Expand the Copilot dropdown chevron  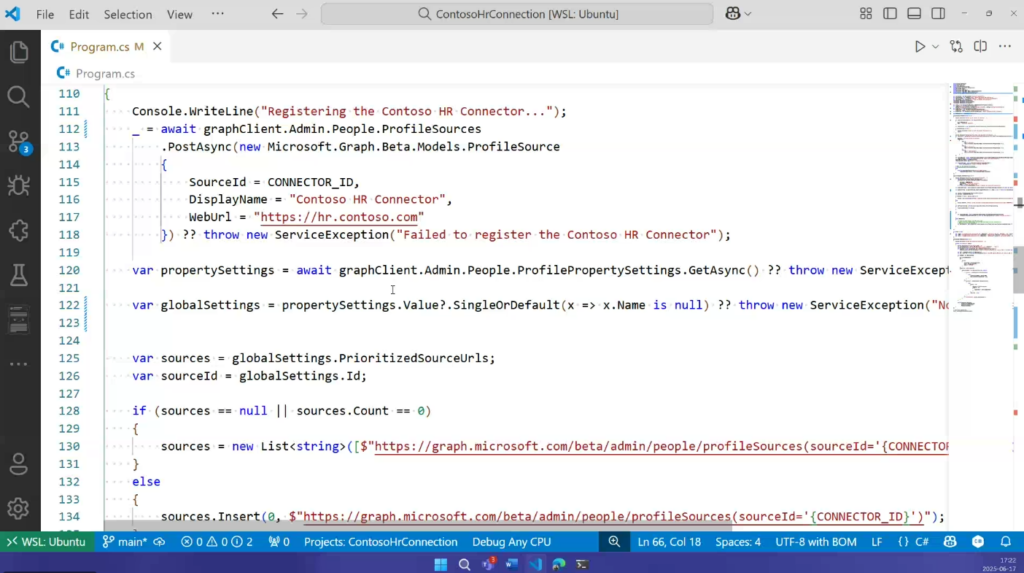click(748, 14)
